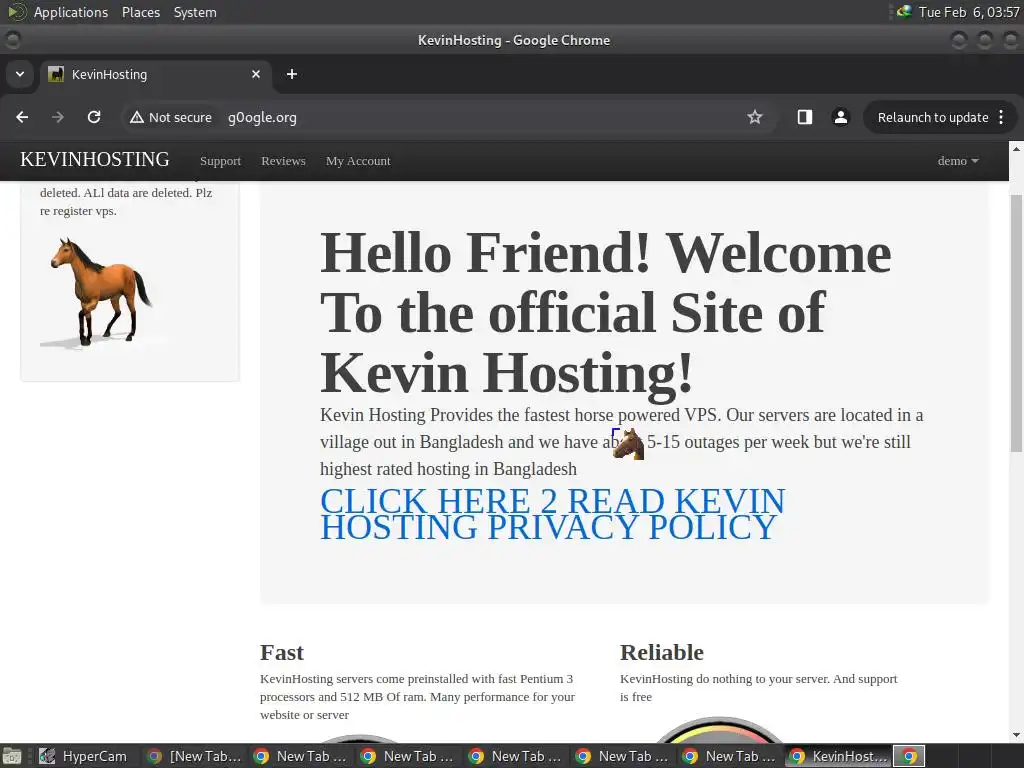Switch to the KevinHost... taskbar window
The image size is (1024, 768).
tap(838, 756)
